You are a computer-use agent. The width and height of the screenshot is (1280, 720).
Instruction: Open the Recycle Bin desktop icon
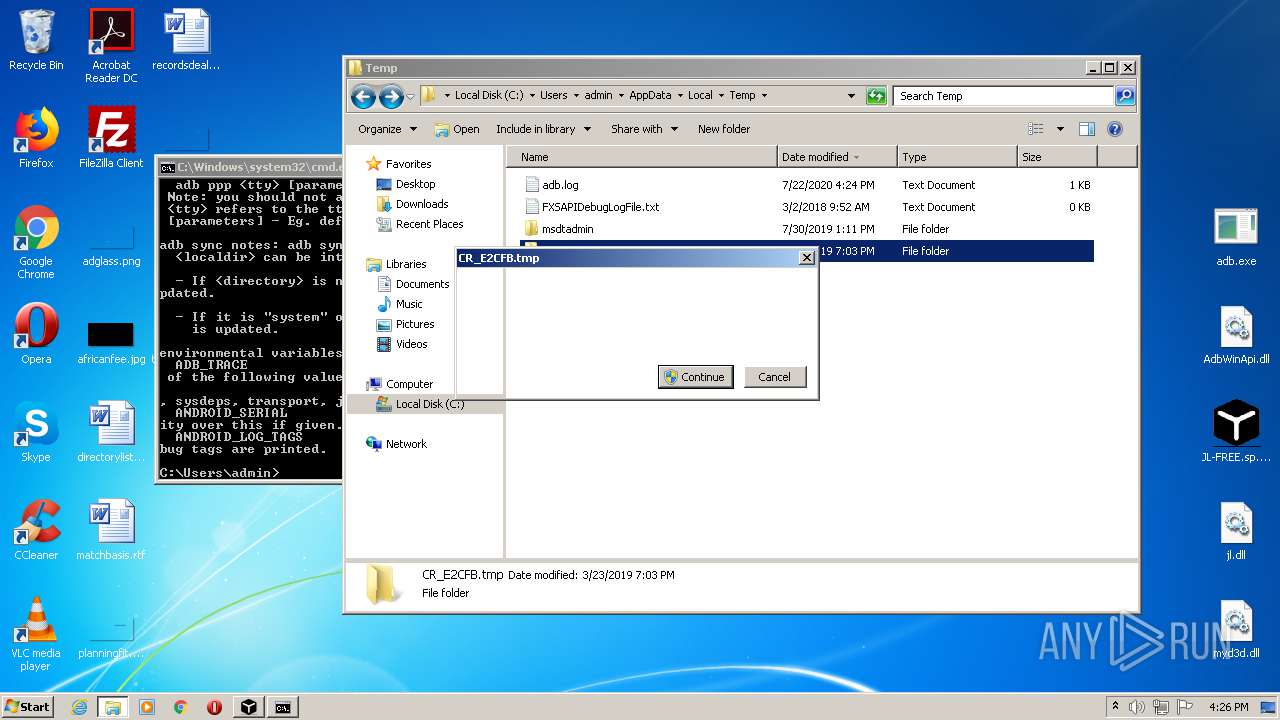coord(36,40)
